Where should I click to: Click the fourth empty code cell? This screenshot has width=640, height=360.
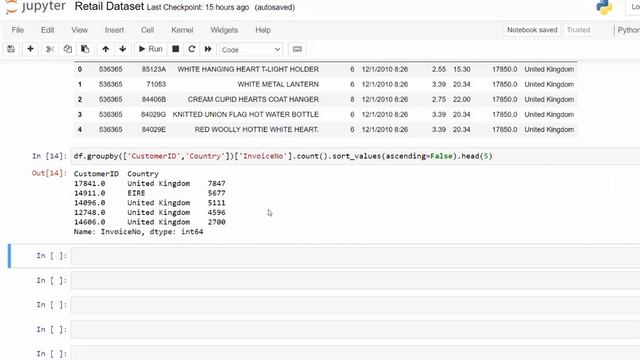tap(355, 329)
